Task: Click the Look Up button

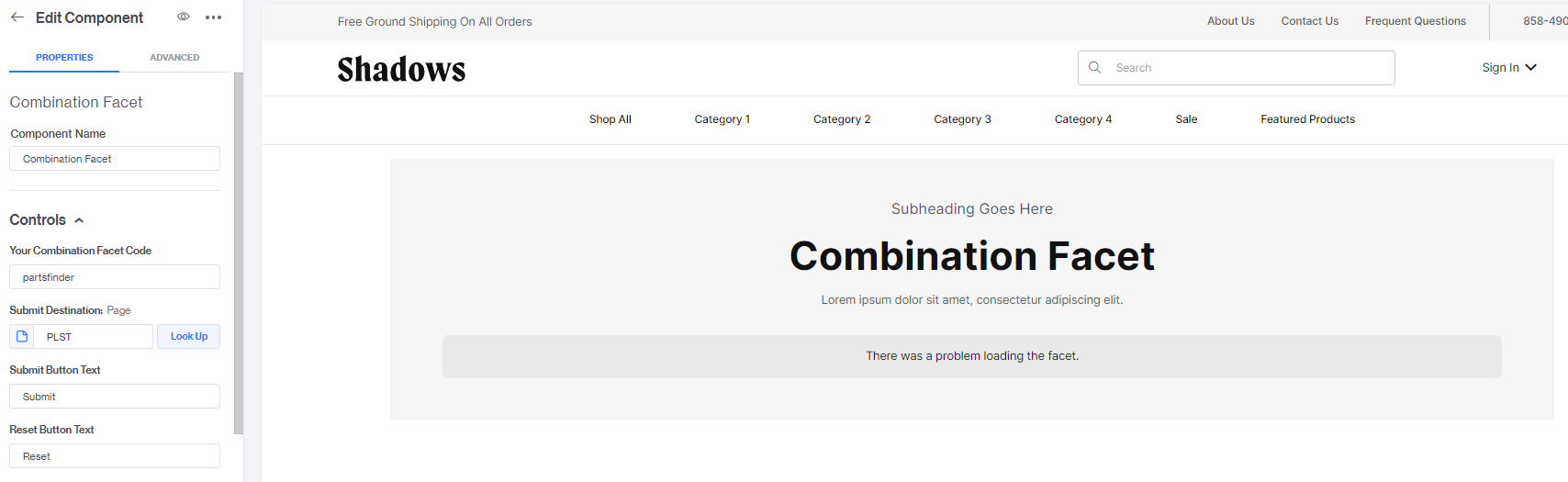Action: 188,336
